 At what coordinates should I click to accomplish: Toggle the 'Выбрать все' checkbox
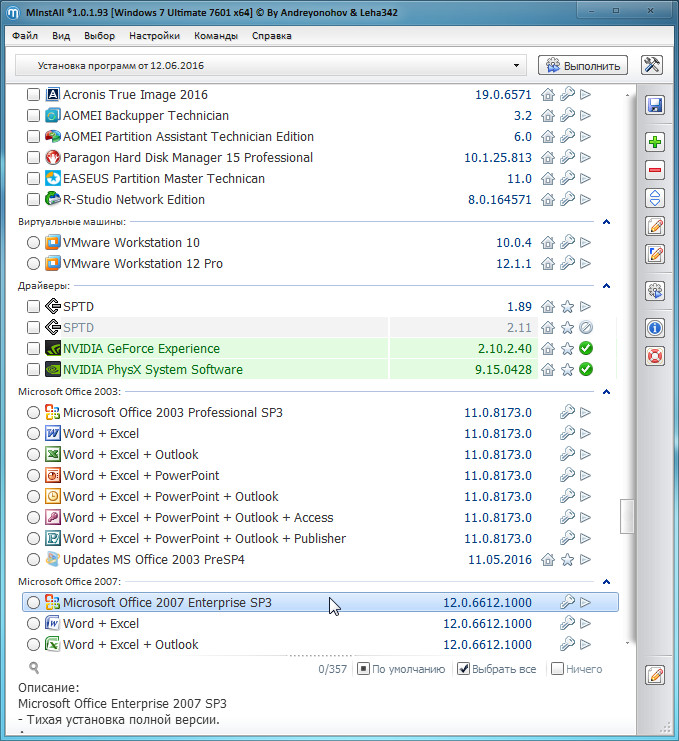pos(464,669)
